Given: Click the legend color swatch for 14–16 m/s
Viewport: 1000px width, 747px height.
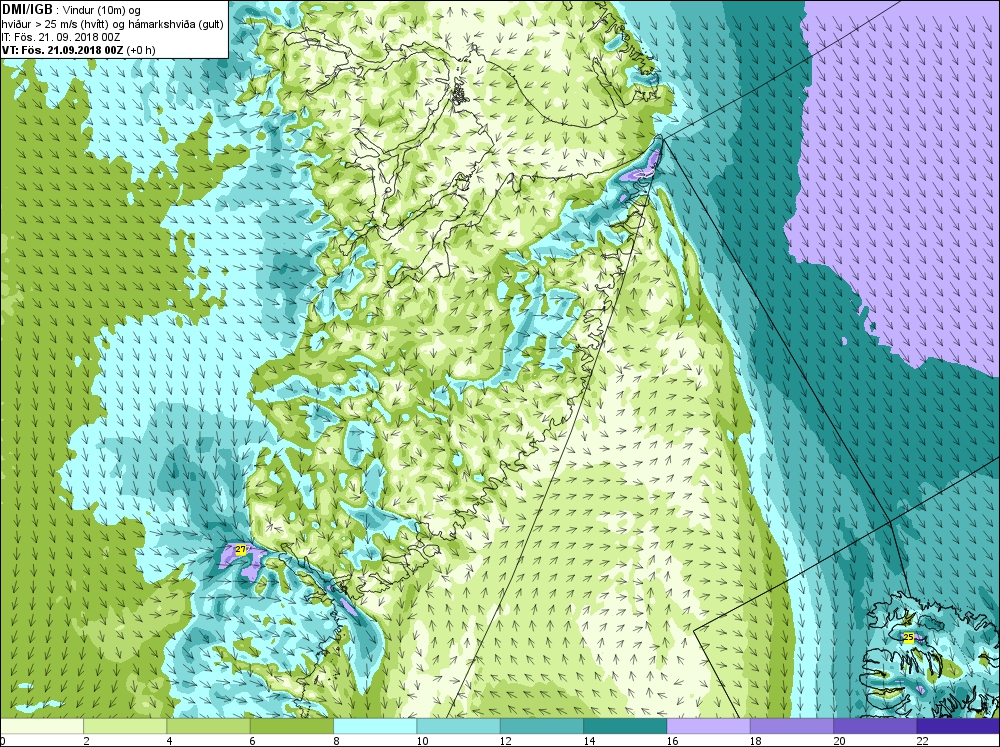Looking at the screenshot, I should pos(625,726).
